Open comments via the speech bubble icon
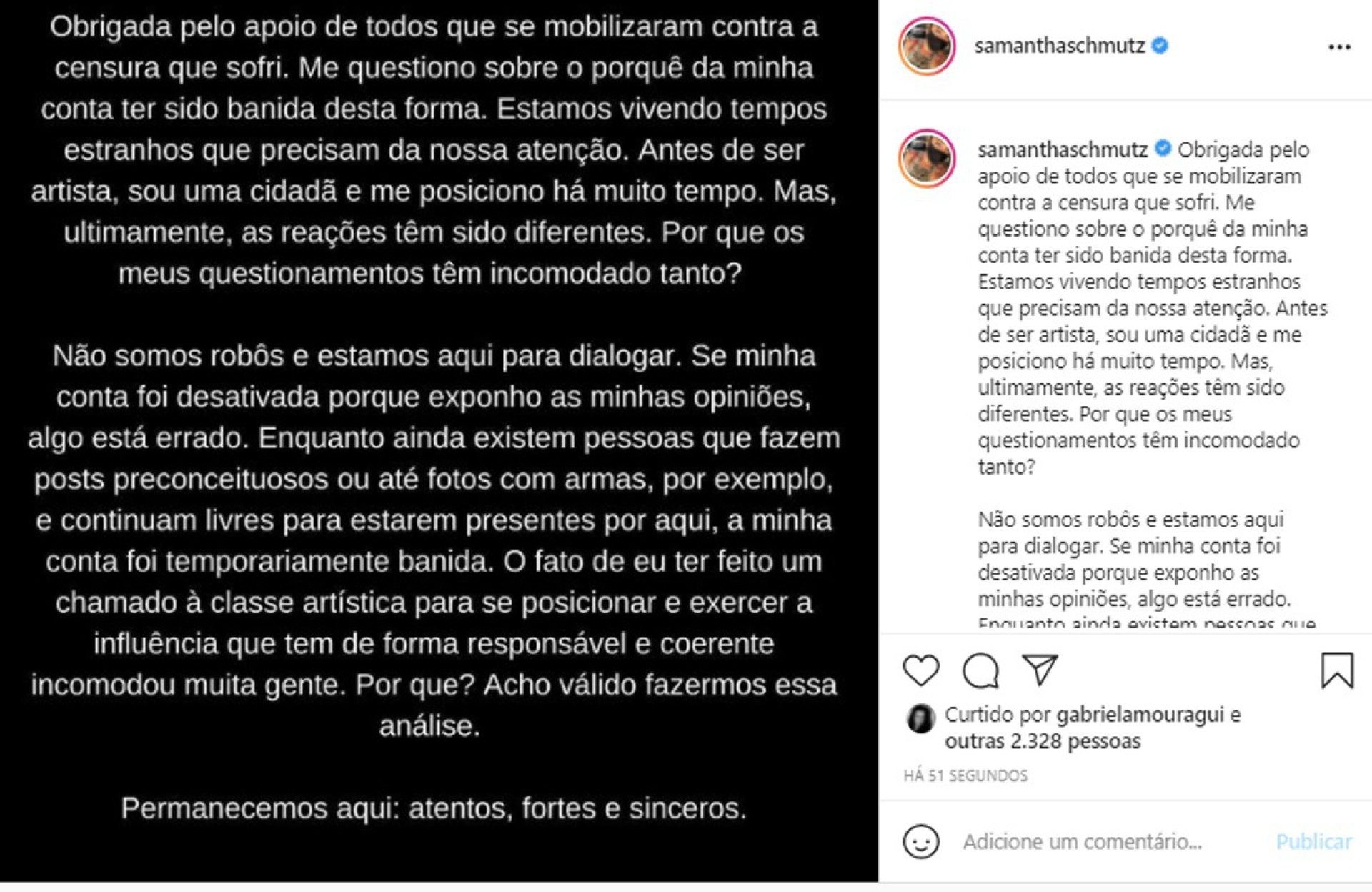The image size is (1372, 892). coord(980,670)
